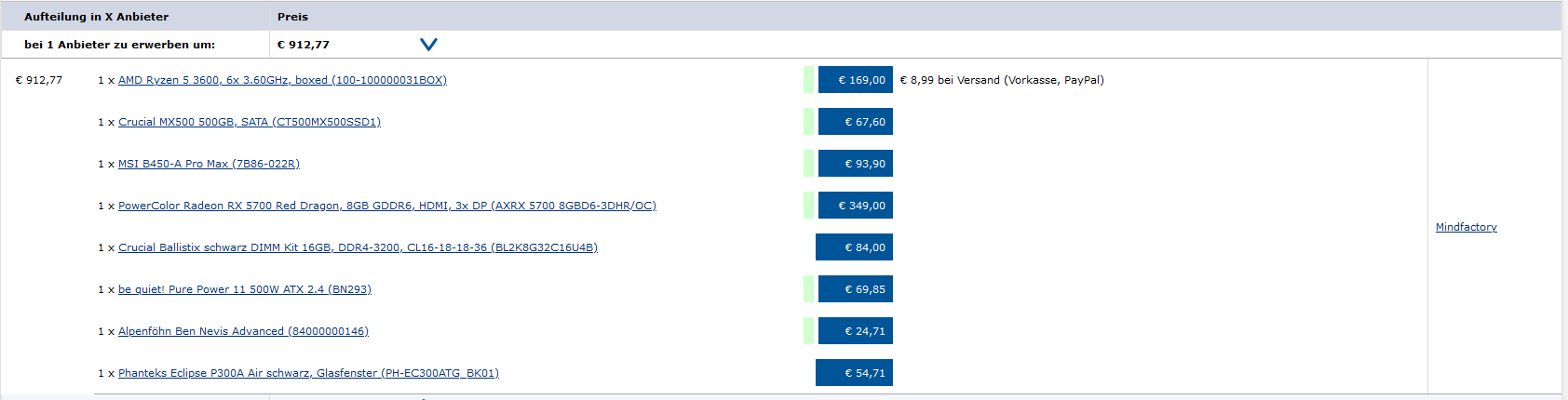Open the be quiet! Pure Power 11 link
1568x400 pixels.
click(244, 289)
